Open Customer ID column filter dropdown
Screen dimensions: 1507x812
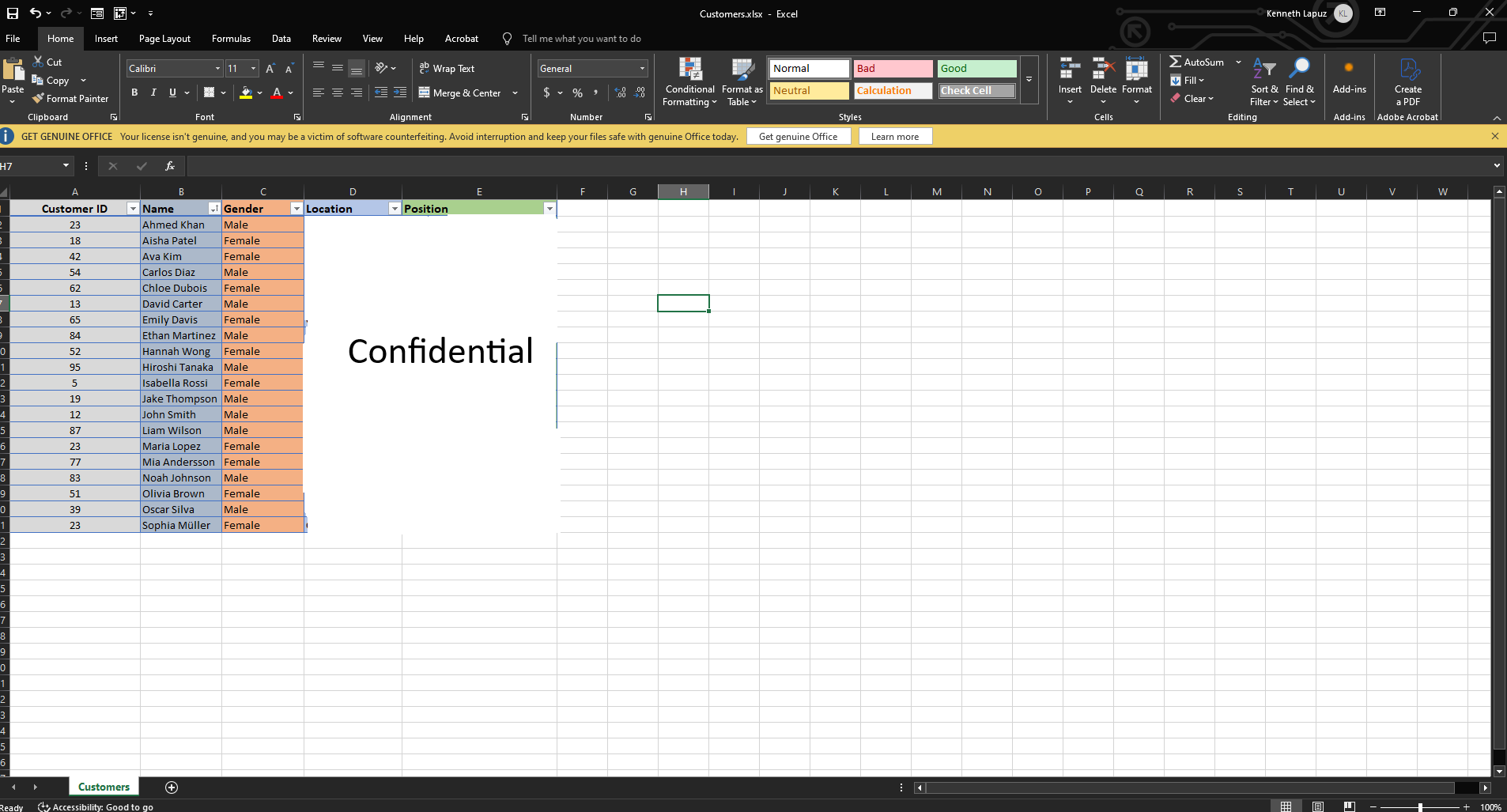(x=133, y=209)
